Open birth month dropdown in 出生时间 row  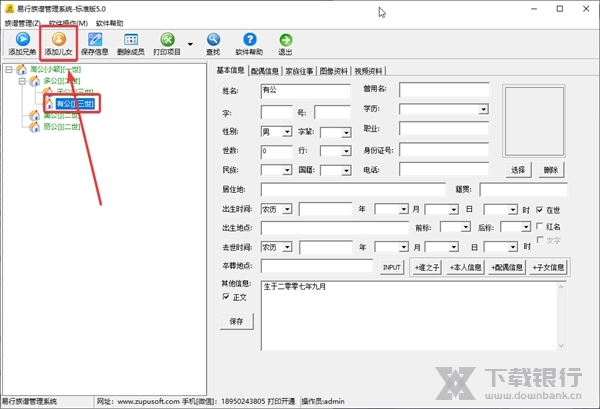tap(403, 209)
